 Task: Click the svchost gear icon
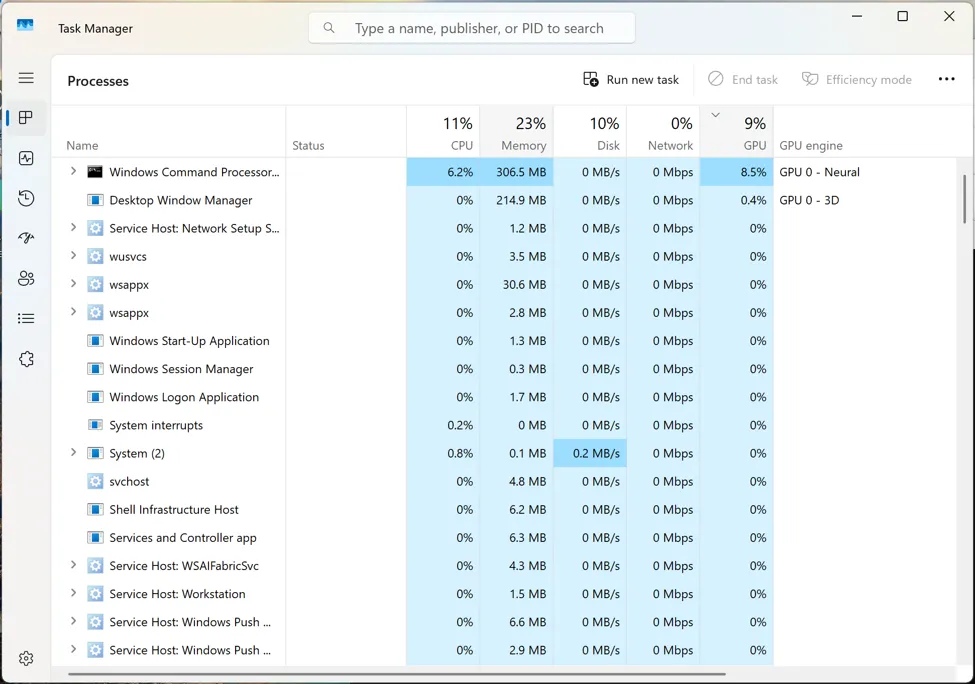95,481
